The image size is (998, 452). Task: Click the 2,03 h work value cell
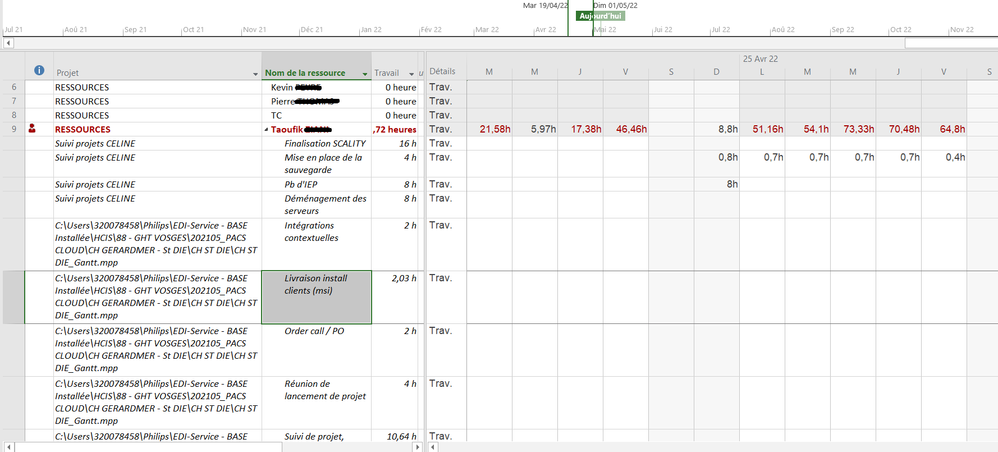(395, 297)
